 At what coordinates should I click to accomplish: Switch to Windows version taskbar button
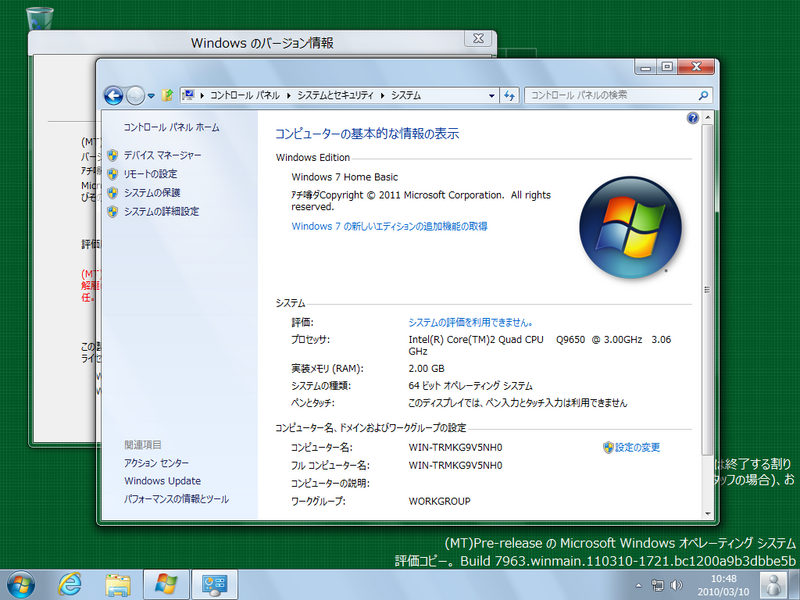coord(166,585)
